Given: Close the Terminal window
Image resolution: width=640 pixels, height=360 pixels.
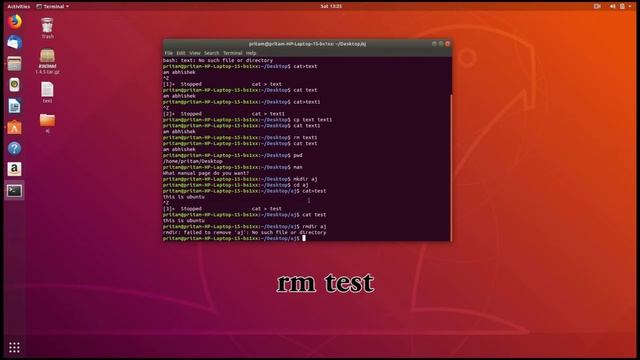Looking at the screenshot, I should 447,44.
